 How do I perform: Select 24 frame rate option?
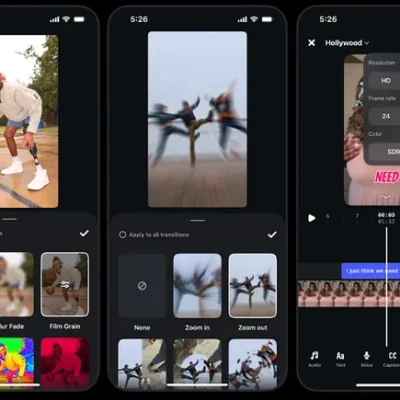385,116
